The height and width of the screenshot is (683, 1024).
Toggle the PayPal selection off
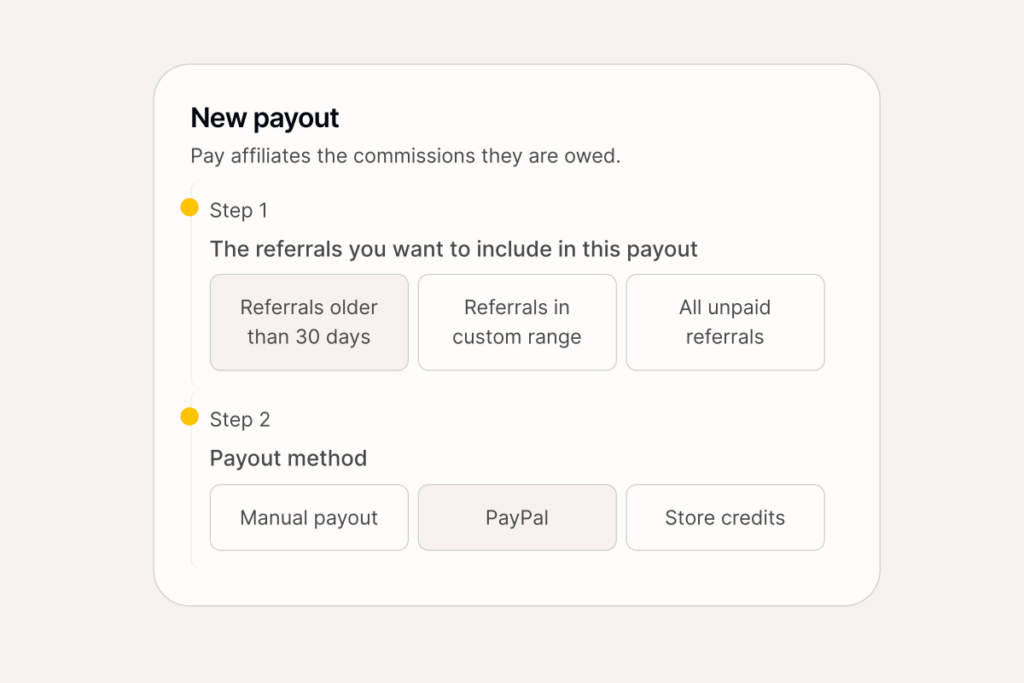(x=517, y=517)
